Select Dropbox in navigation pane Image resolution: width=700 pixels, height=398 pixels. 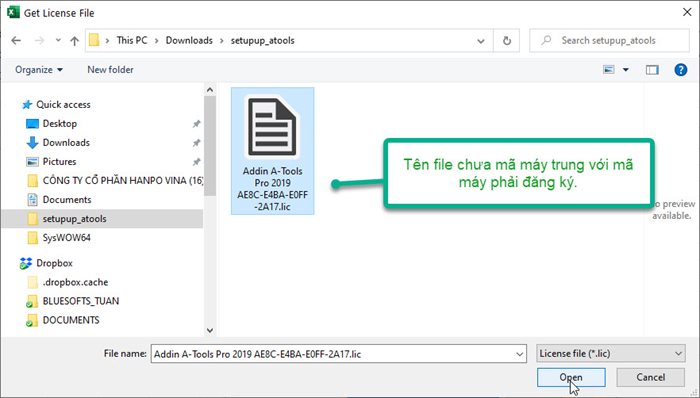pyautogui.click(x=54, y=263)
